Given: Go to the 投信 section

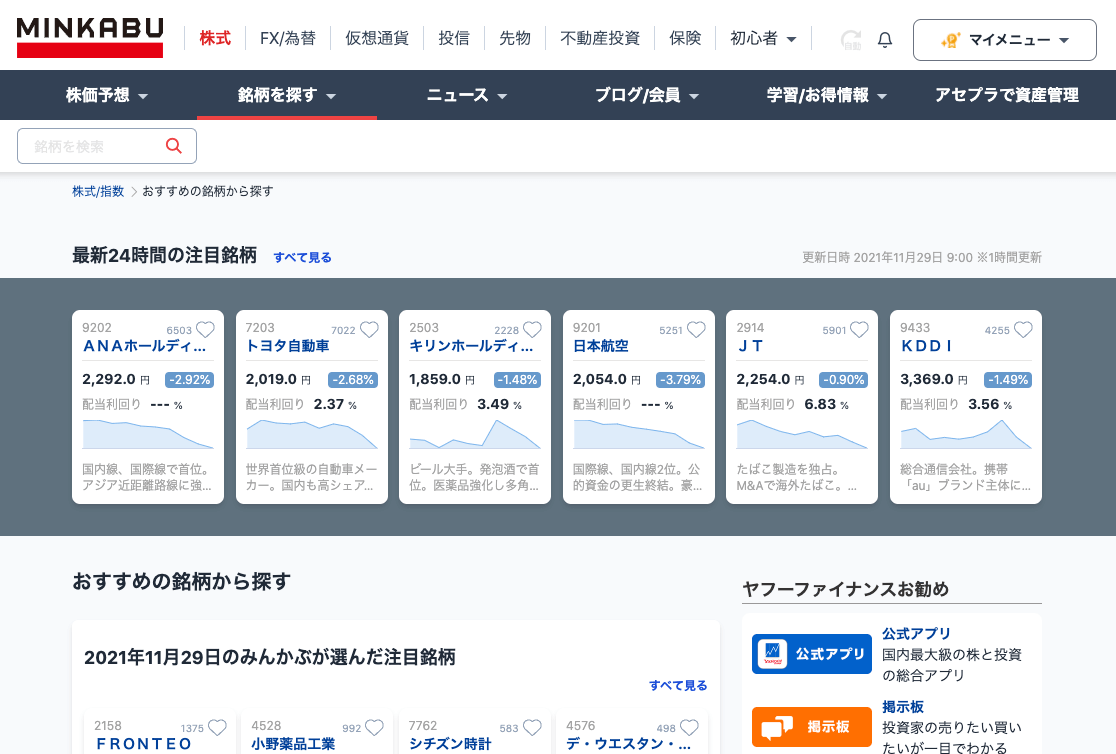Looking at the screenshot, I should [453, 38].
